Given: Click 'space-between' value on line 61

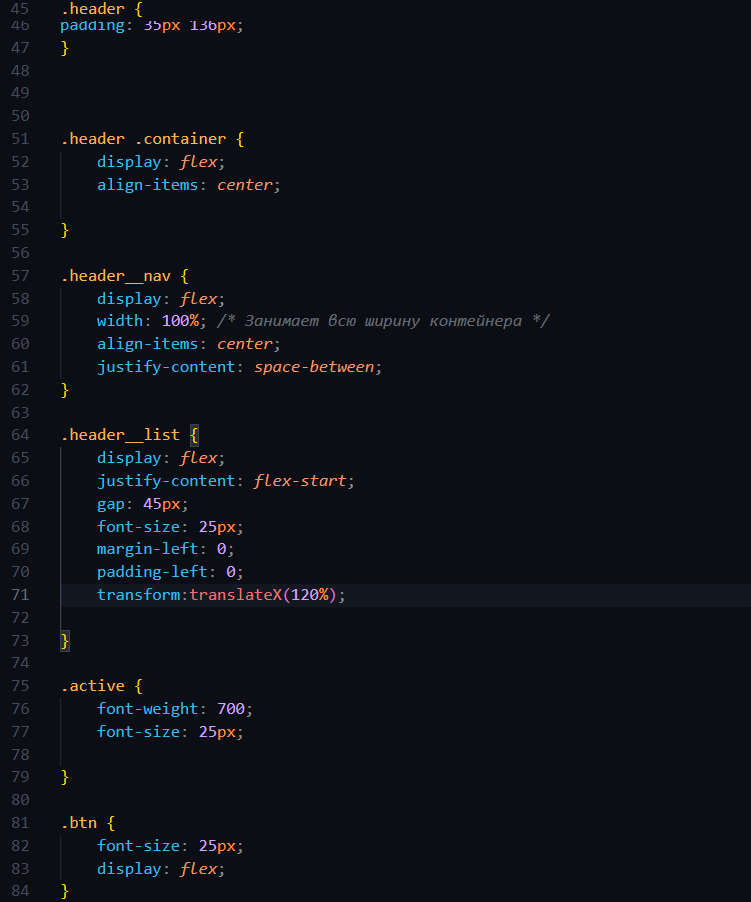Looking at the screenshot, I should 314,367.
